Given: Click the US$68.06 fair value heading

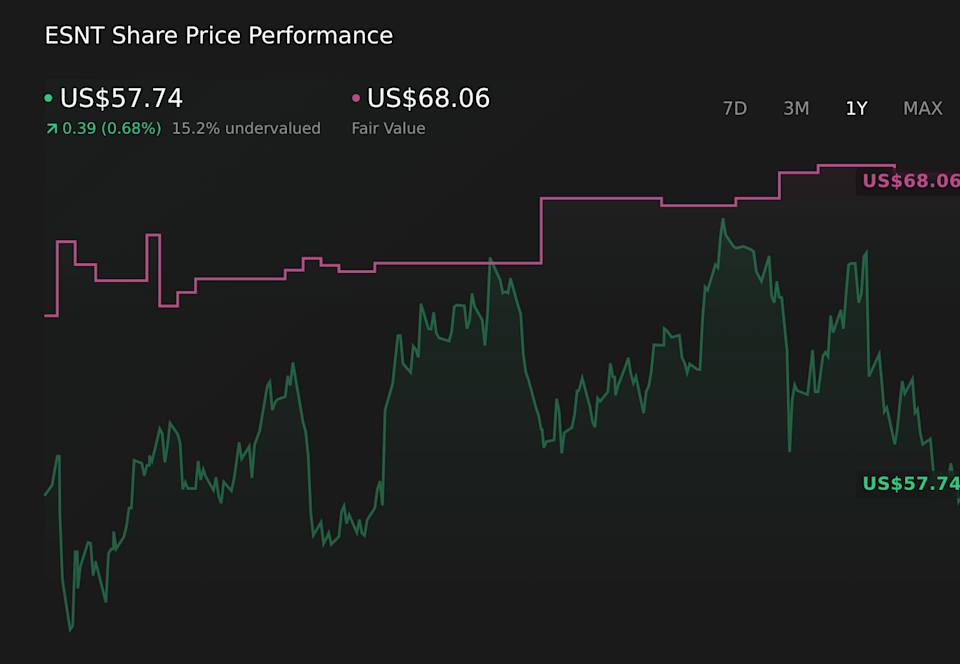Looking at the screenshot, I should tap(428, 98).
